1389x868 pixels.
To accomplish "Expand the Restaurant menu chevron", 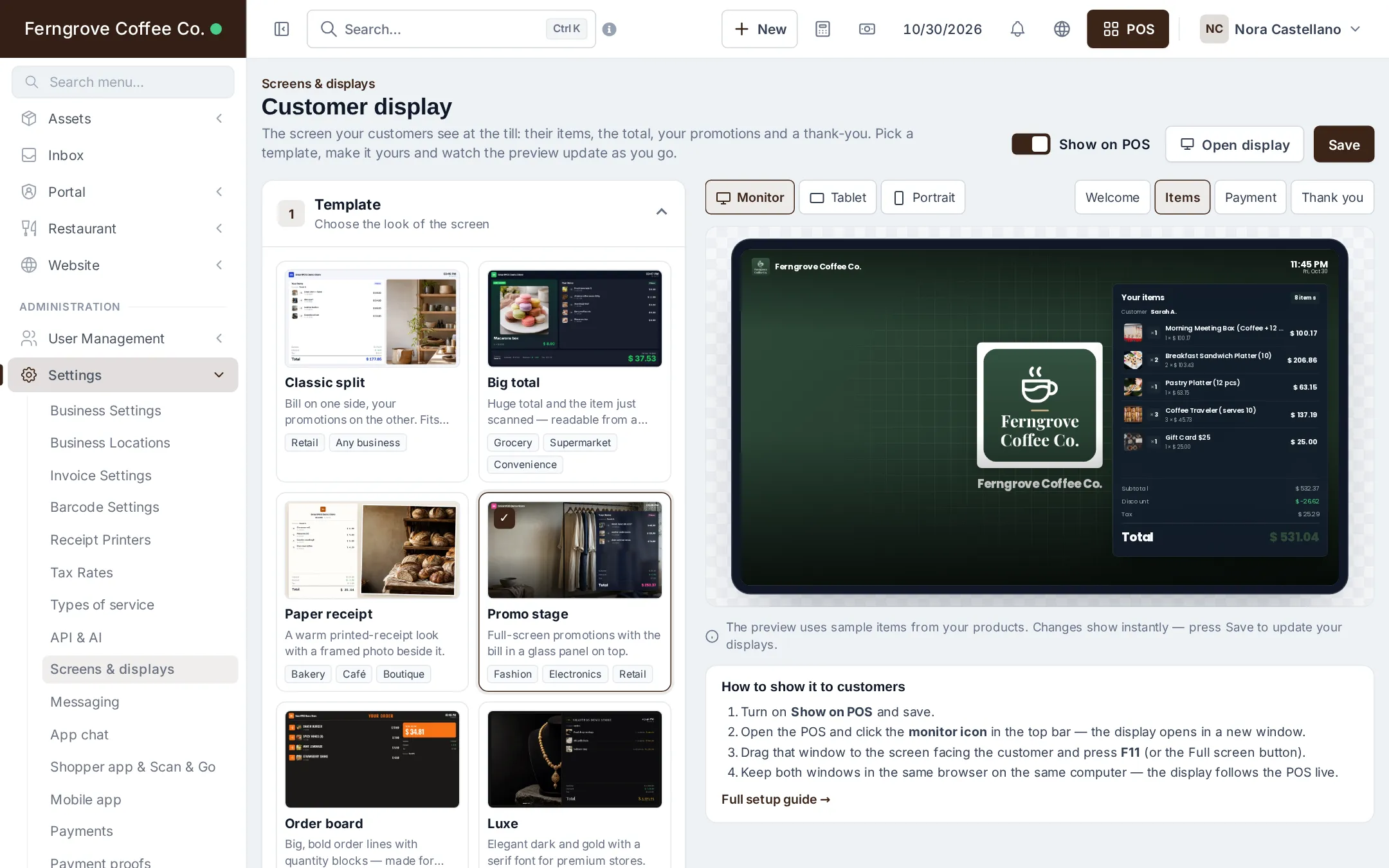I will (x=219, y=228).
